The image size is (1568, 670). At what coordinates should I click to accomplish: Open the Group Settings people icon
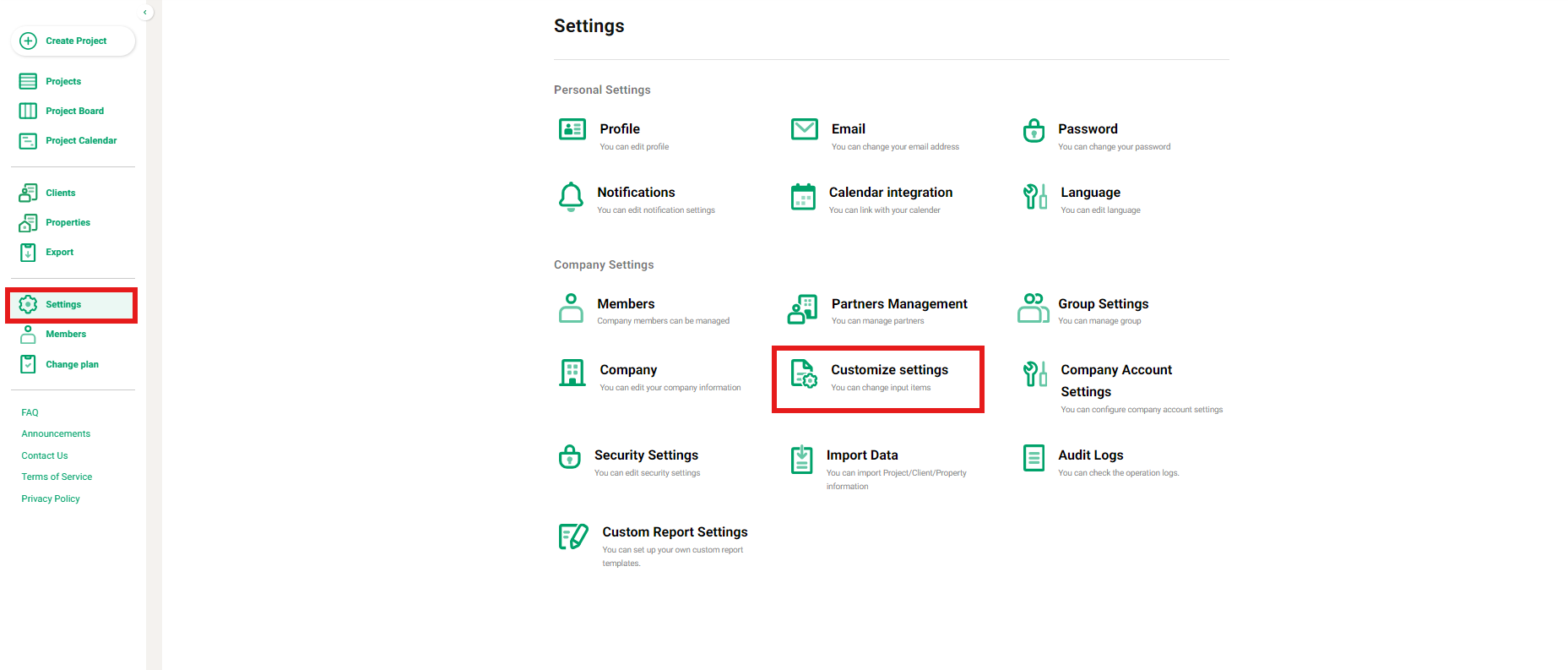point(1034,308)
